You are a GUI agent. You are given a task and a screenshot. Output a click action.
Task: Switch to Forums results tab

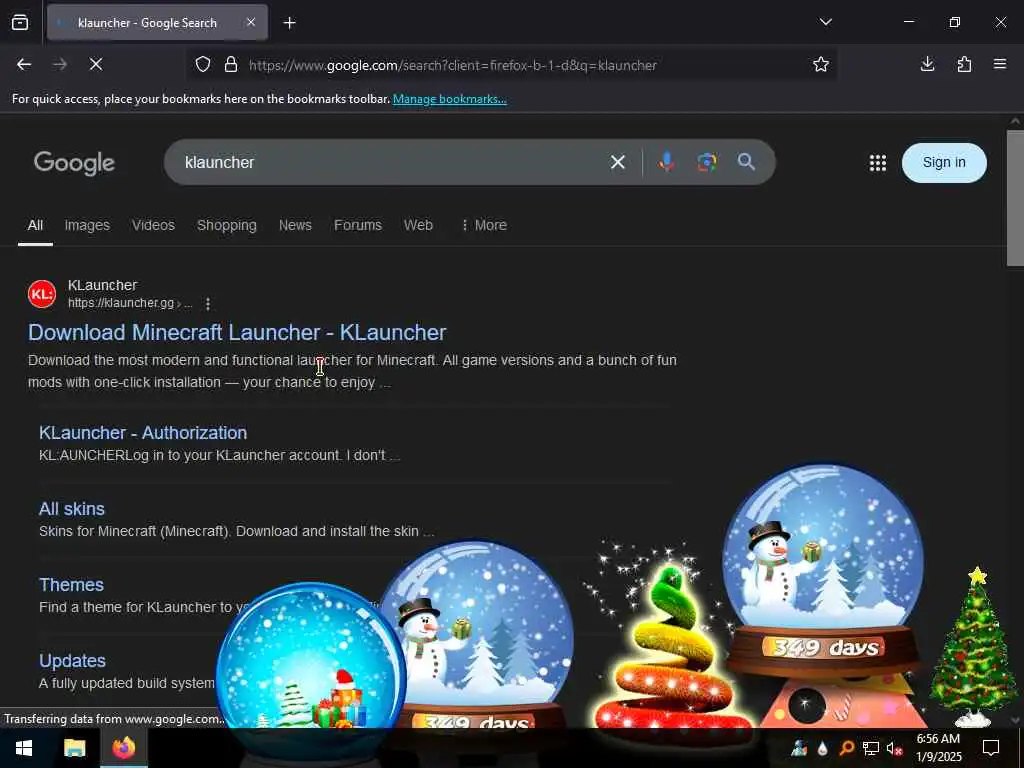(x=358, y=225)
